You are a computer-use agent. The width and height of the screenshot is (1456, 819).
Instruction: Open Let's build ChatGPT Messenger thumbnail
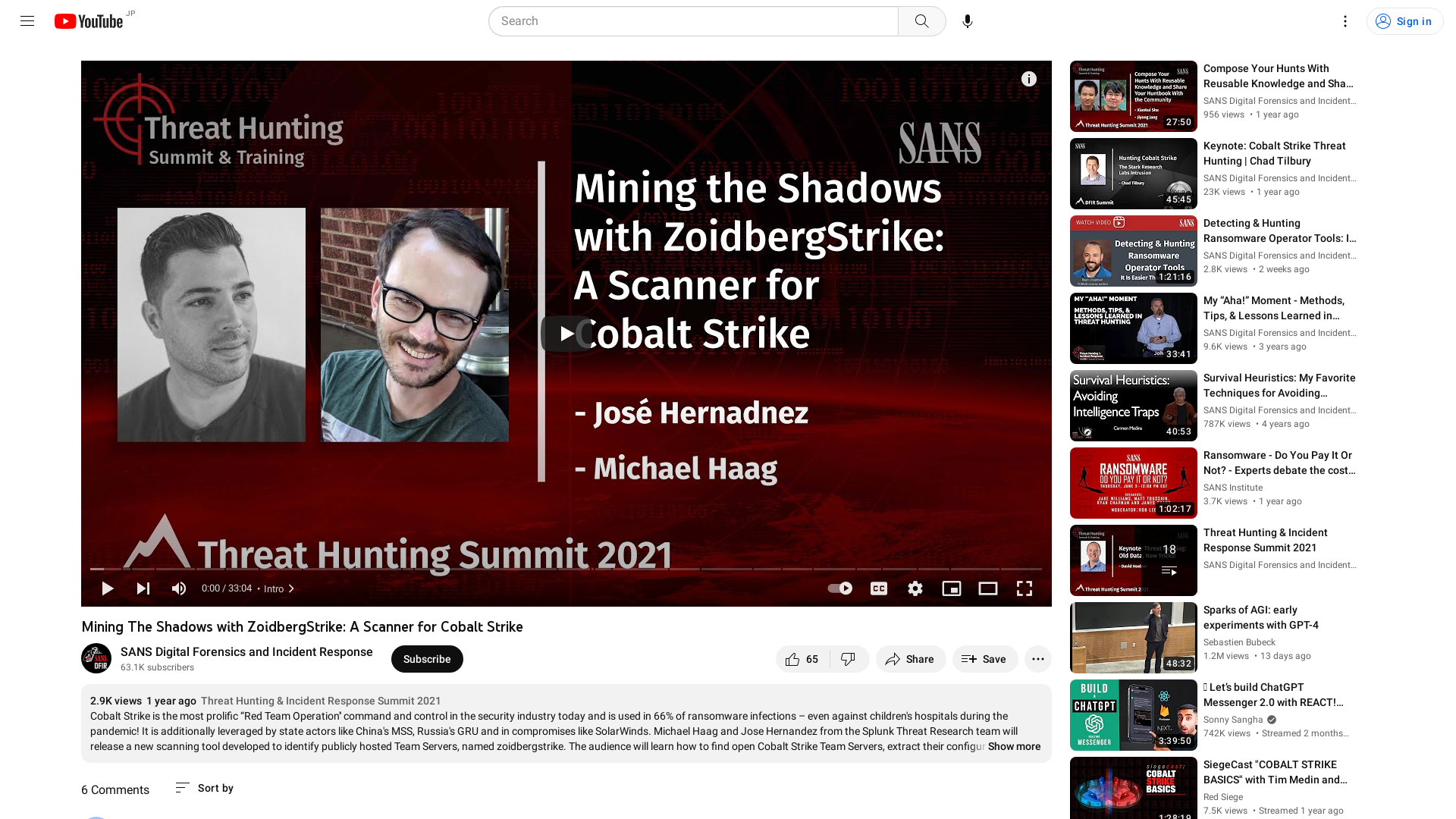[1133, 715]
